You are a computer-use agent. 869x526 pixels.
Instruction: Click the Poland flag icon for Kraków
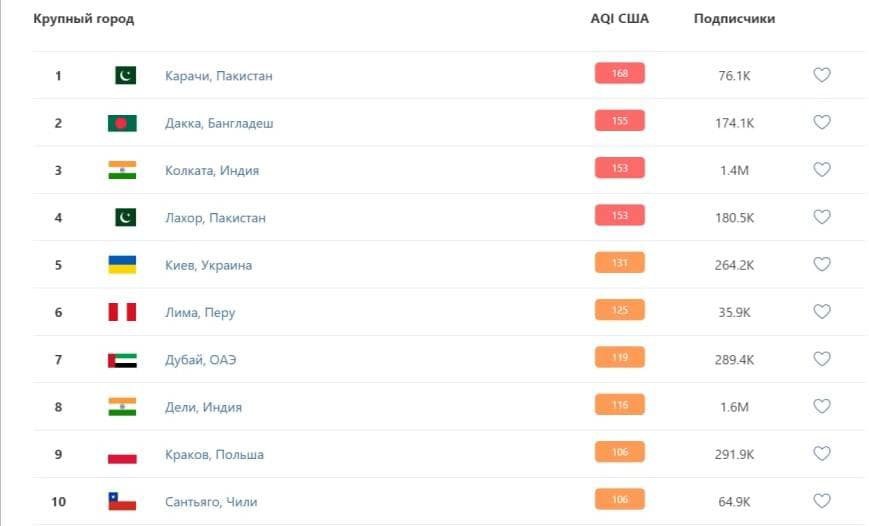pyautogui.click(x=122, y=455)
